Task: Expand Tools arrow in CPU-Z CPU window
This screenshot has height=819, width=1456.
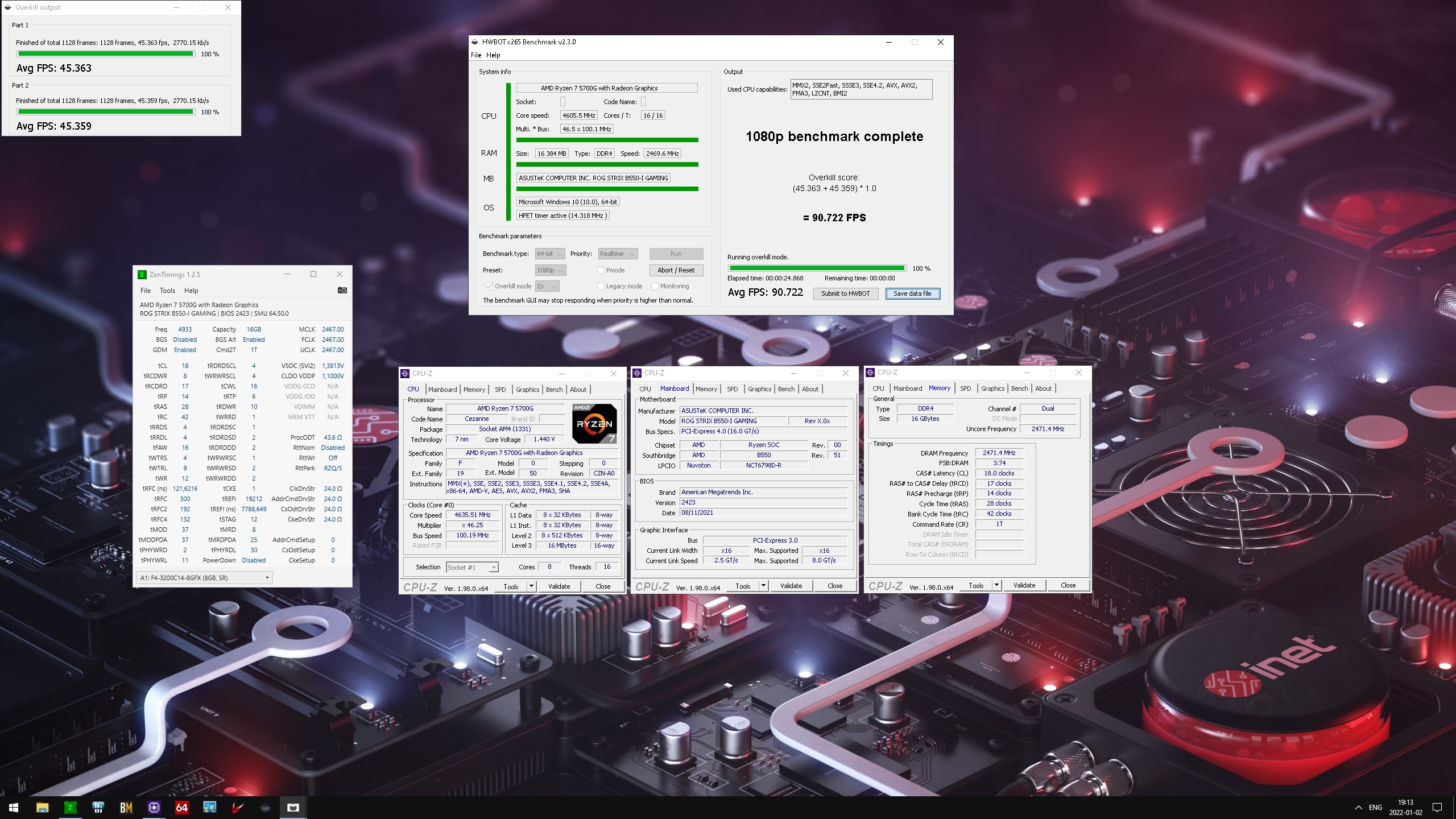Action: (531, 586)
